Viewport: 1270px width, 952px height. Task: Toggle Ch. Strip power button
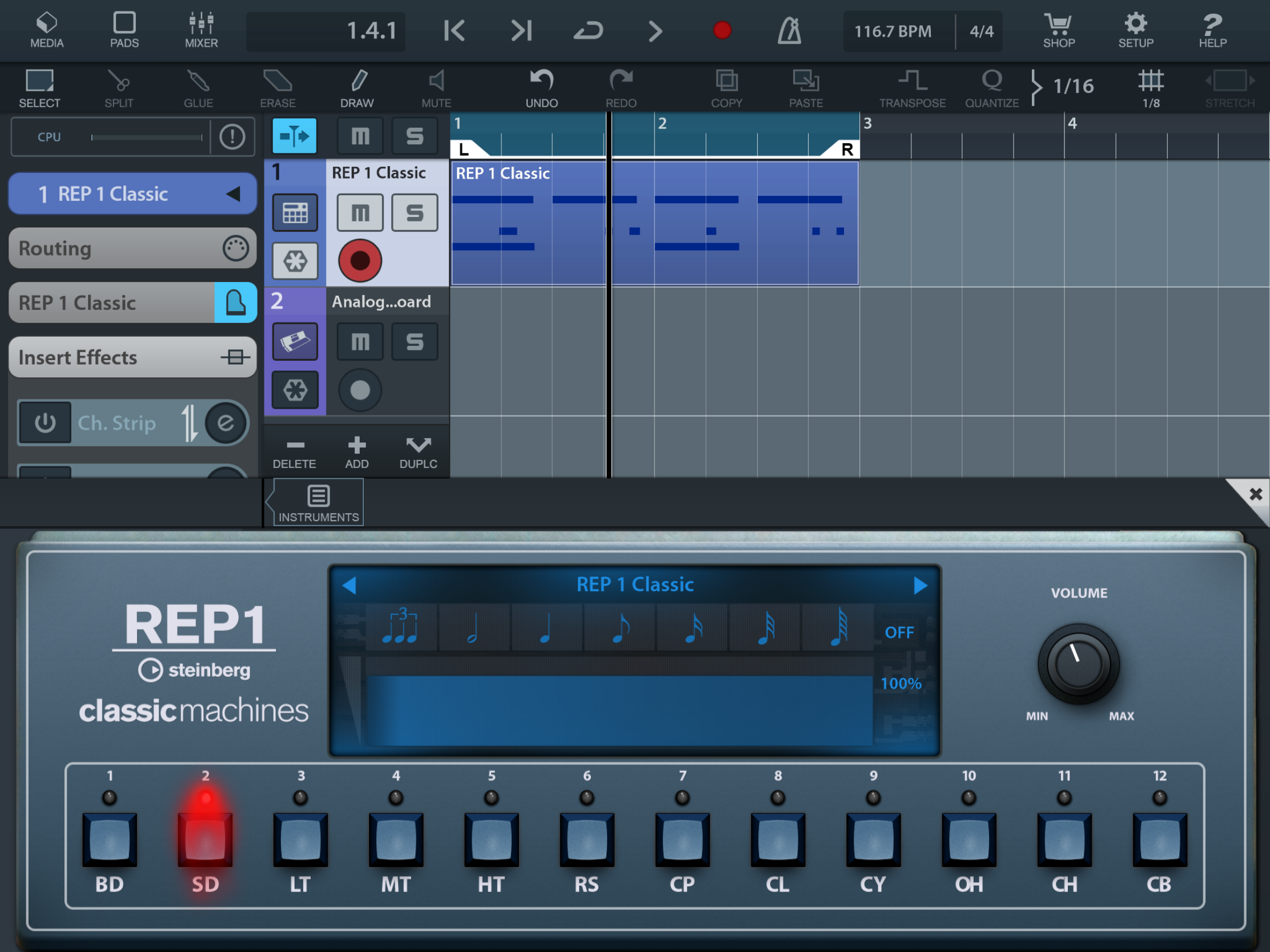tap(45, 423)
